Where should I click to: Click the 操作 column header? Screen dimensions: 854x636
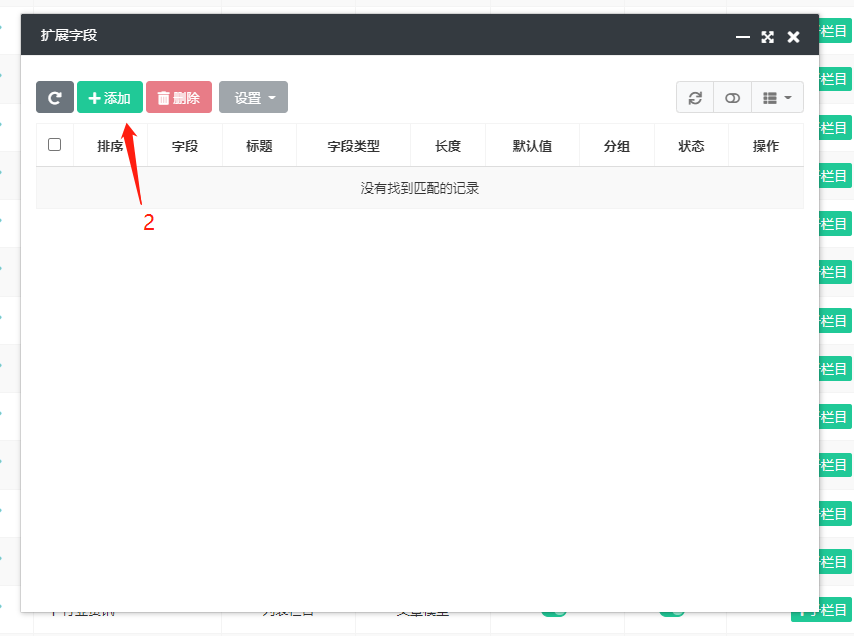pos(766,146)
